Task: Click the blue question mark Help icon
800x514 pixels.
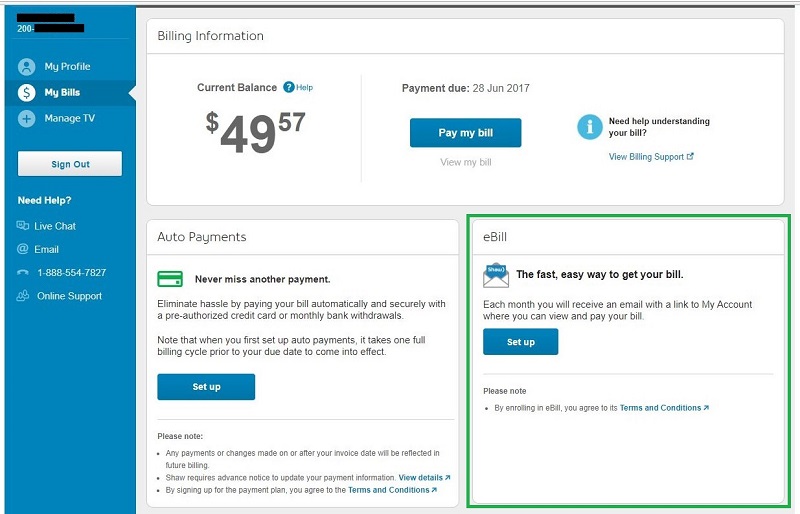Action: click(x=289, y=88)
